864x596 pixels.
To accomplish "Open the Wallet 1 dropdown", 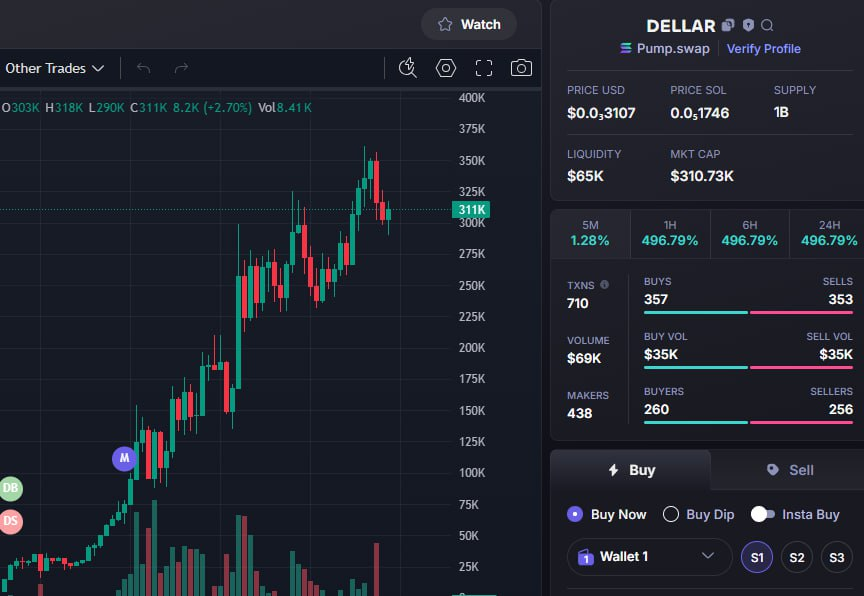I will tap(649, 557).
